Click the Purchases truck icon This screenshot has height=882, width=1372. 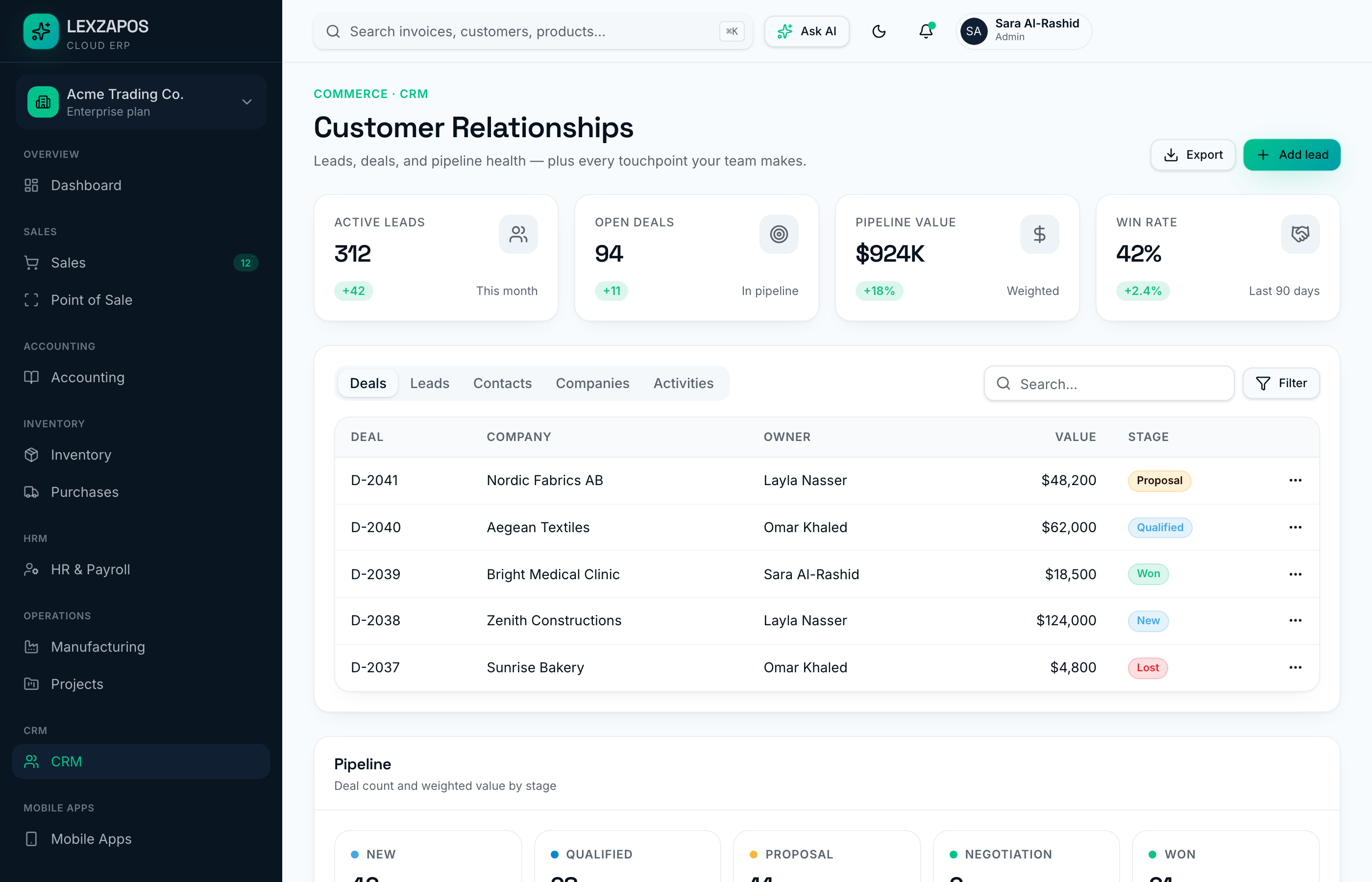31,492
